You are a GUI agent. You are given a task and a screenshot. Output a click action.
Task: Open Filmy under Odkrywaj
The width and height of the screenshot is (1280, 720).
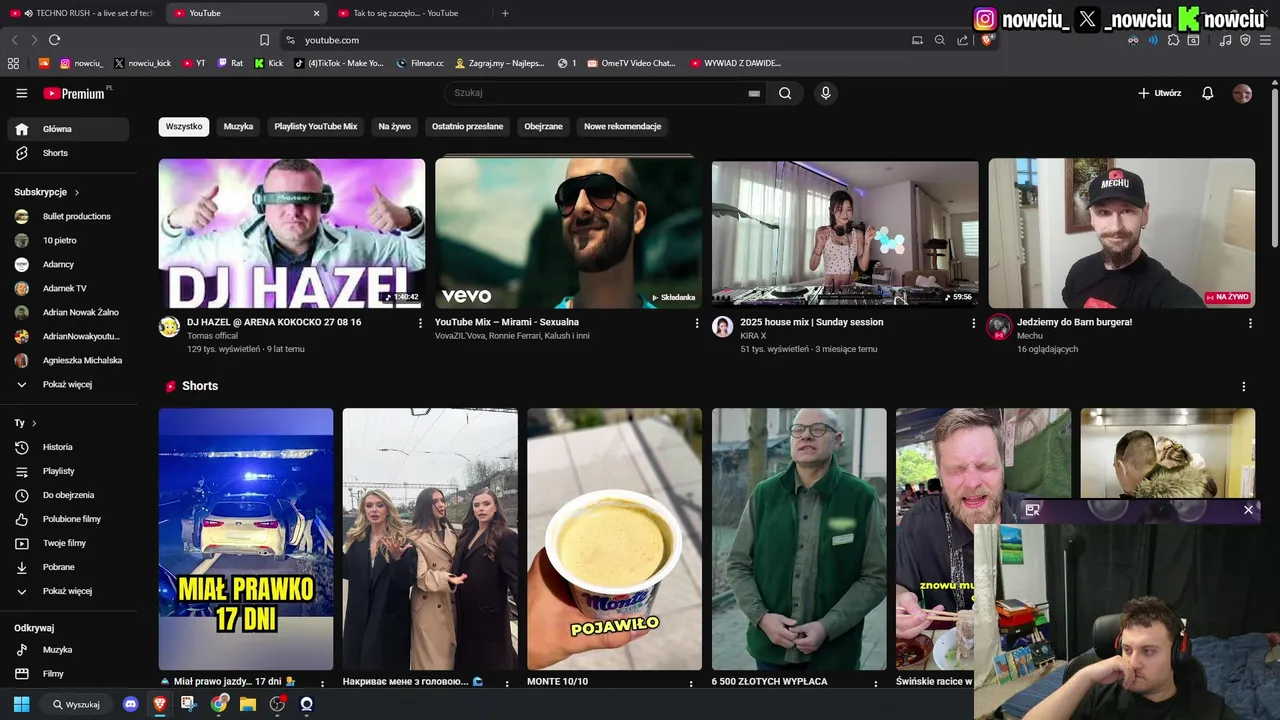pos(68,674)
